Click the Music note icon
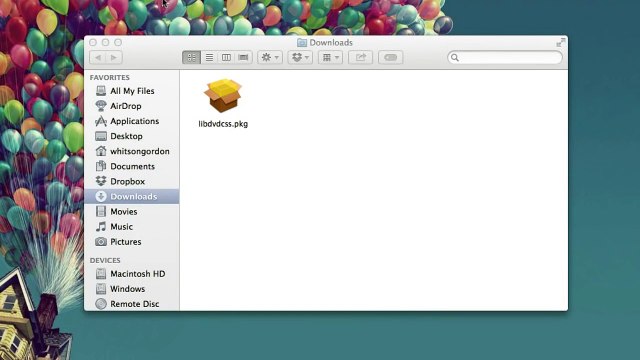Image resolution: width=640 pixels, height=360 pixels. click(101, 227)
